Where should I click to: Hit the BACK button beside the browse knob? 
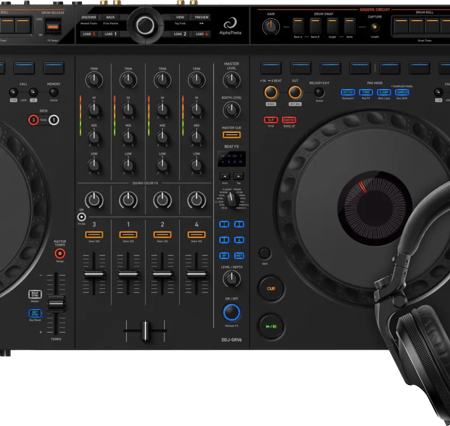click(x=110, y=17)
